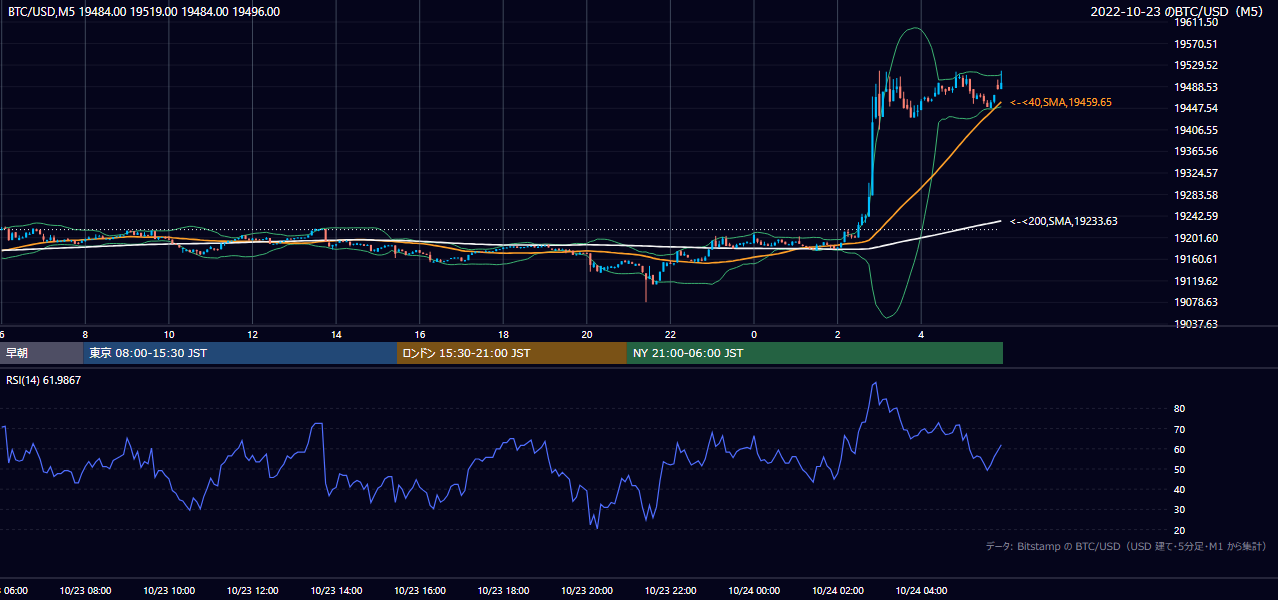Image resolution: width=1278 pixels, height=600 pixels.
Task: Click RSI axis level 80
Action: coord(1179,409)
